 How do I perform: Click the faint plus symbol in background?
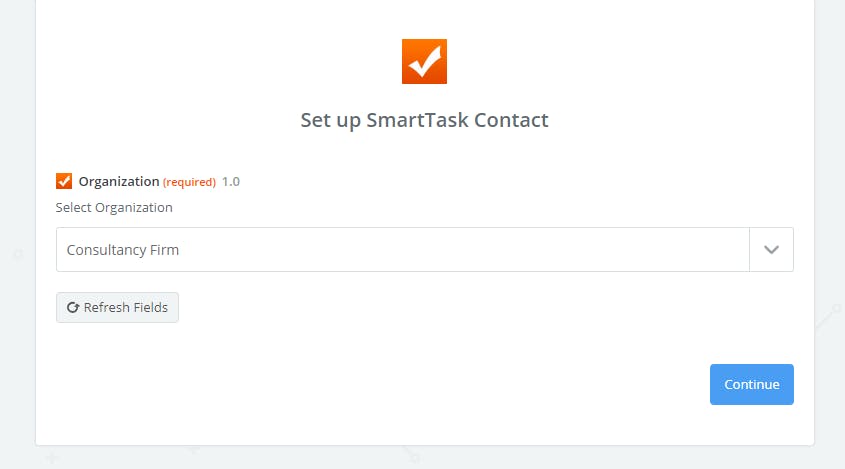click(52, 459)
